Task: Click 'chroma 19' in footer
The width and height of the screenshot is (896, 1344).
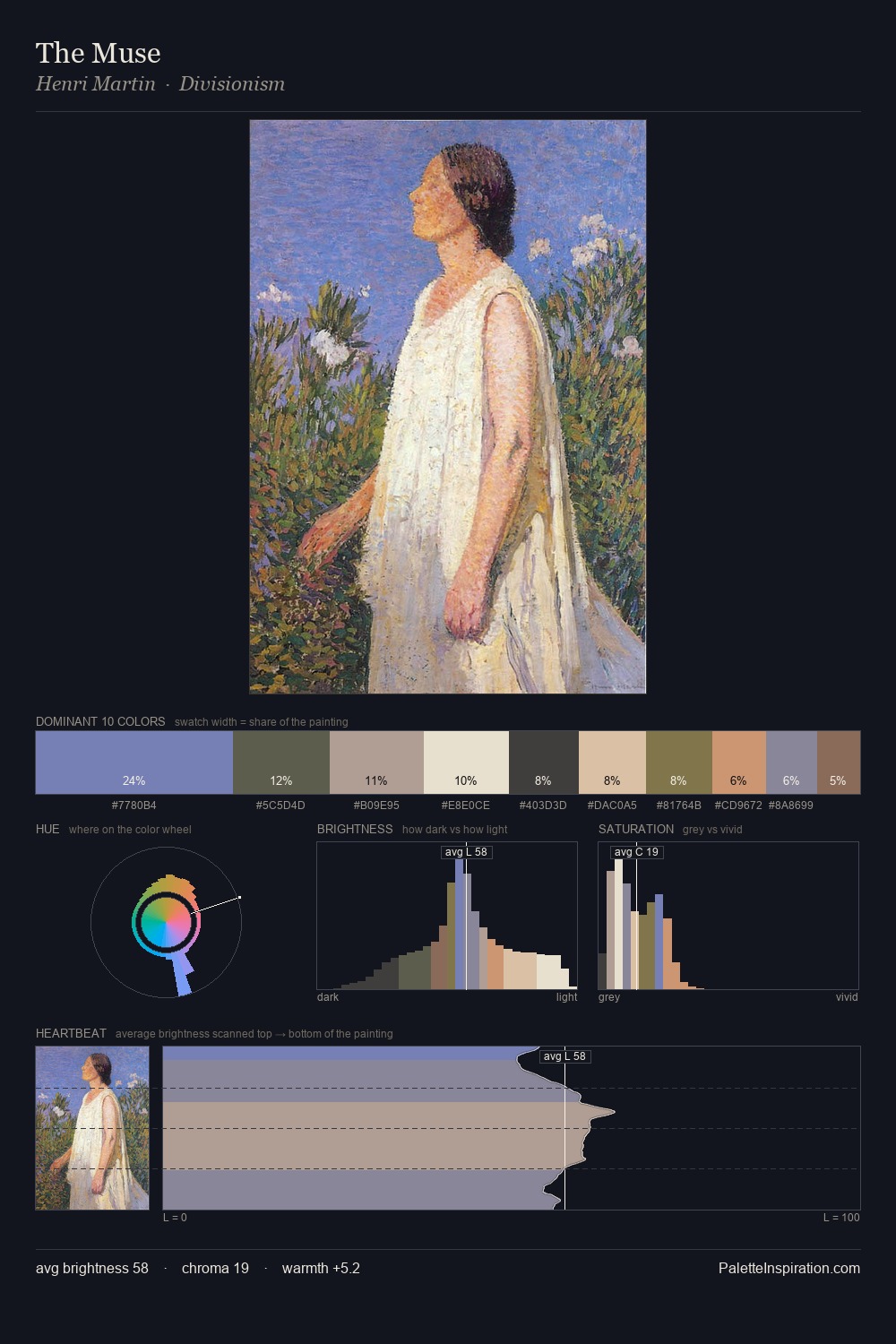Action: tap(215, 1268)
